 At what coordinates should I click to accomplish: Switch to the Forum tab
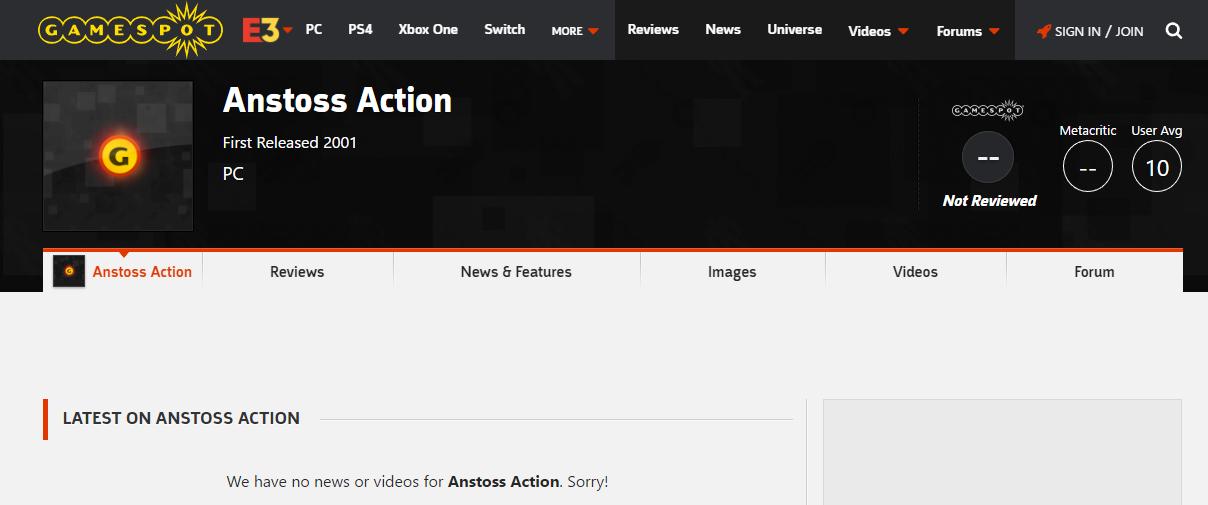1094,272
